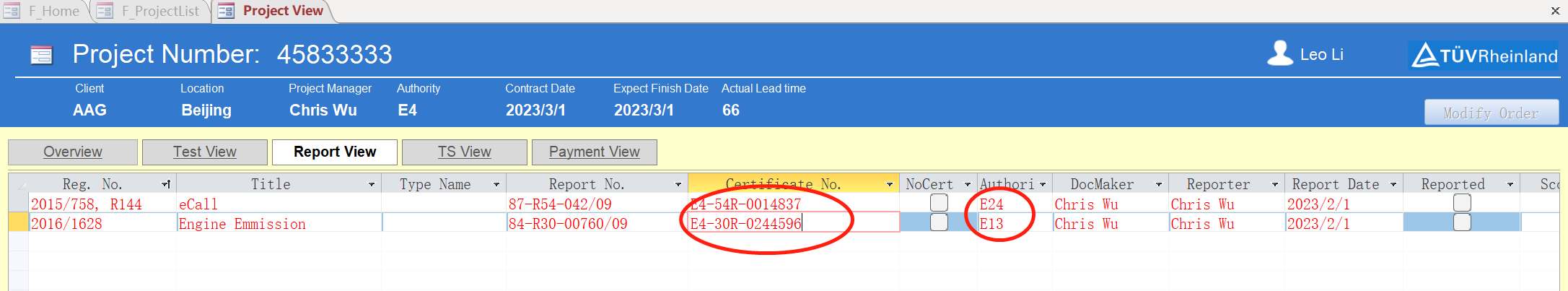Open the Title column filter dropdown

click(x=372, y=185)
